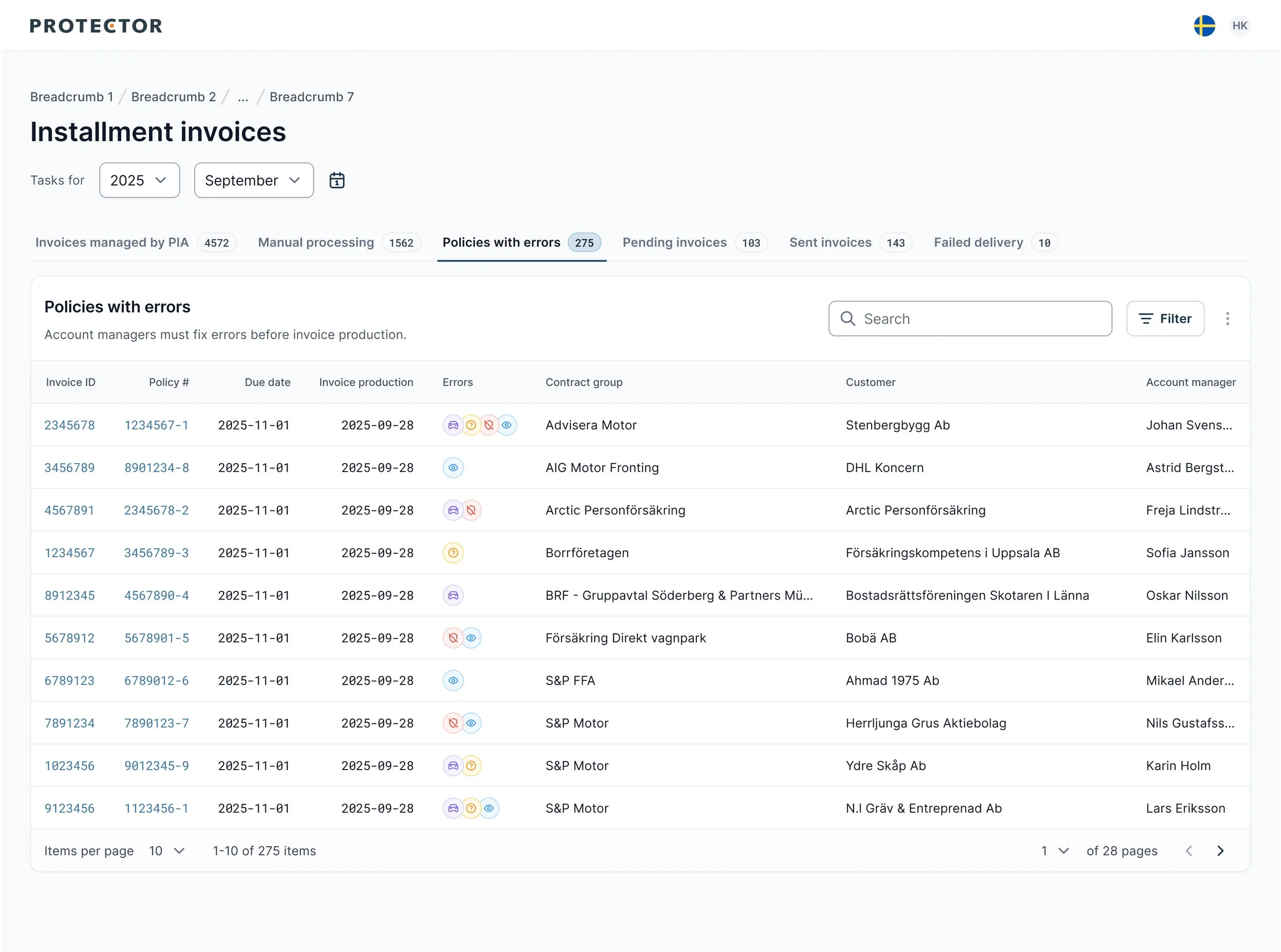The width and height of the screenshot is (1281, 952).
Task: Click the three-dot more options icon
Action: (x=1227, y=319)
